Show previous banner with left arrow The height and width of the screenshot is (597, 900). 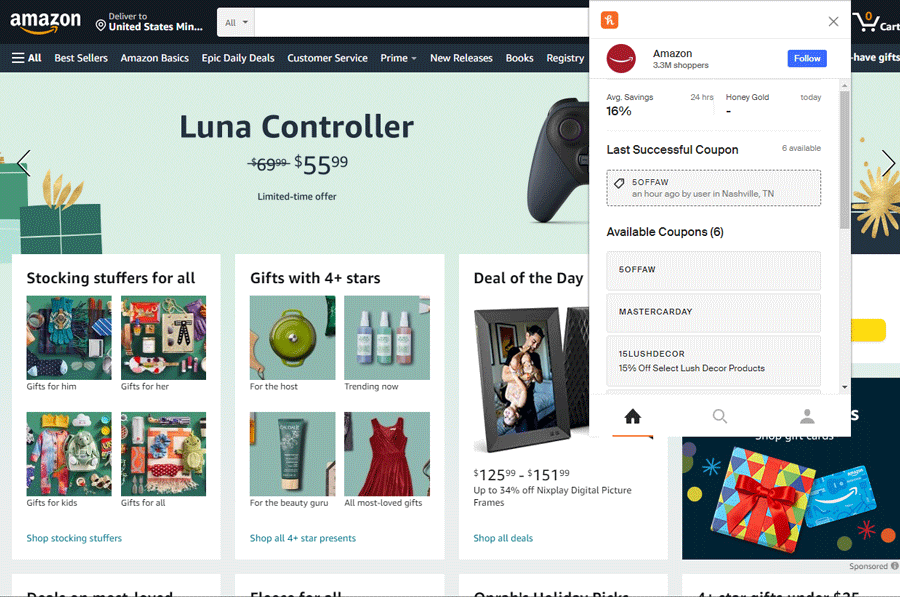pyautogui.click(x=24, y=163)
